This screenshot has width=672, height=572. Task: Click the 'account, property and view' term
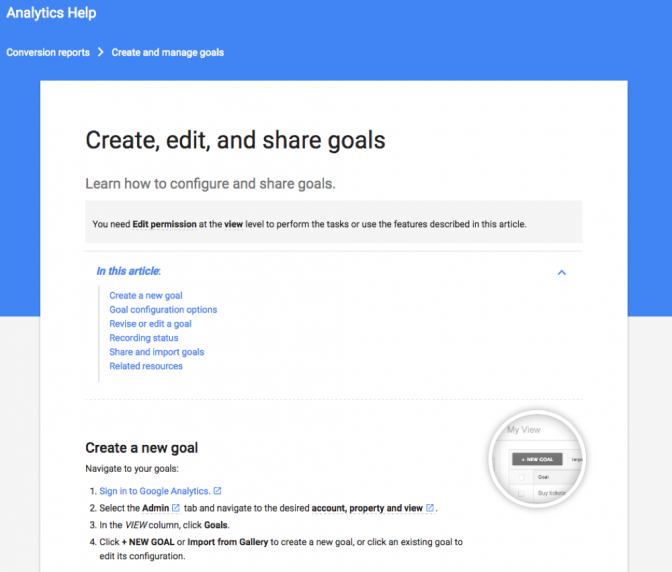coord(367,508)
